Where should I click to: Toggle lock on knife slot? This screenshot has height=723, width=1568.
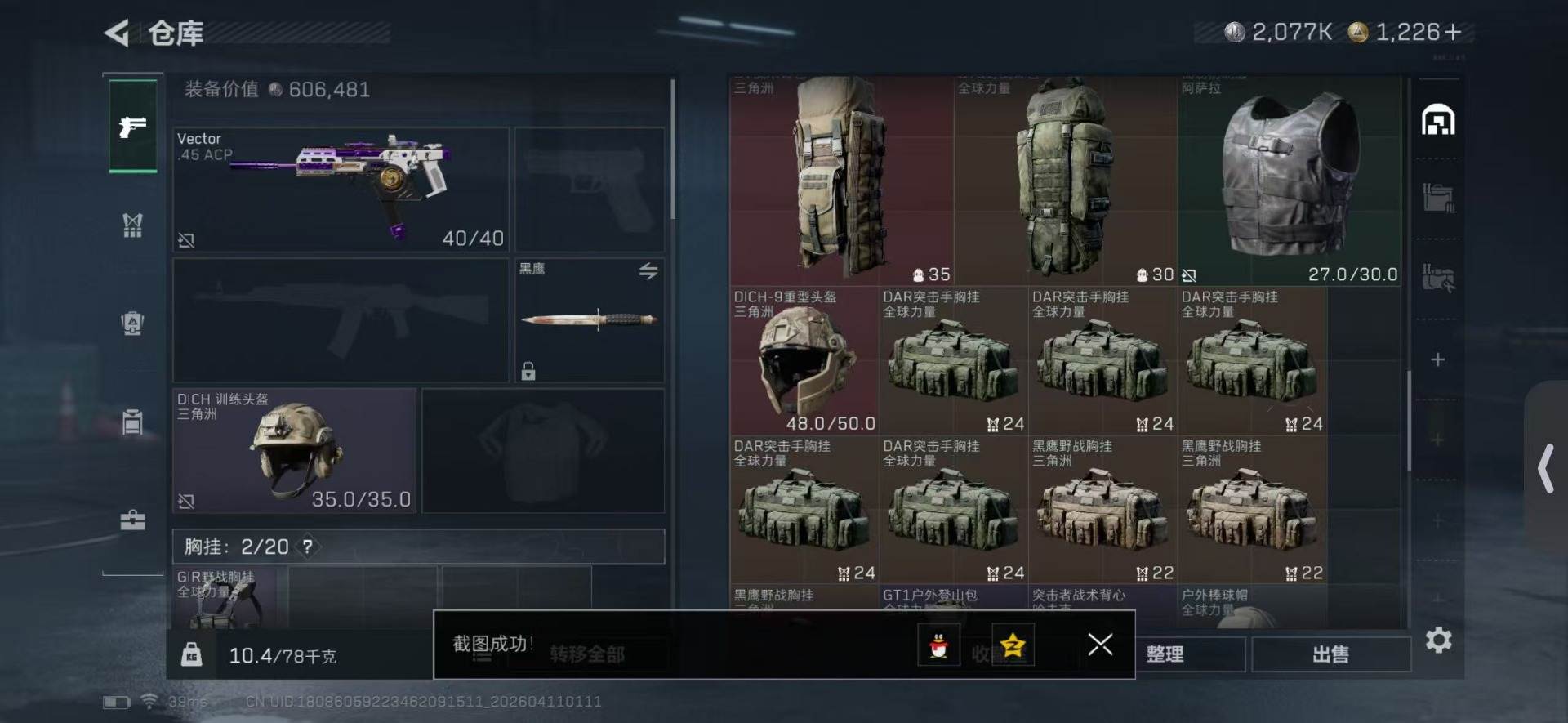coord(528,371)
